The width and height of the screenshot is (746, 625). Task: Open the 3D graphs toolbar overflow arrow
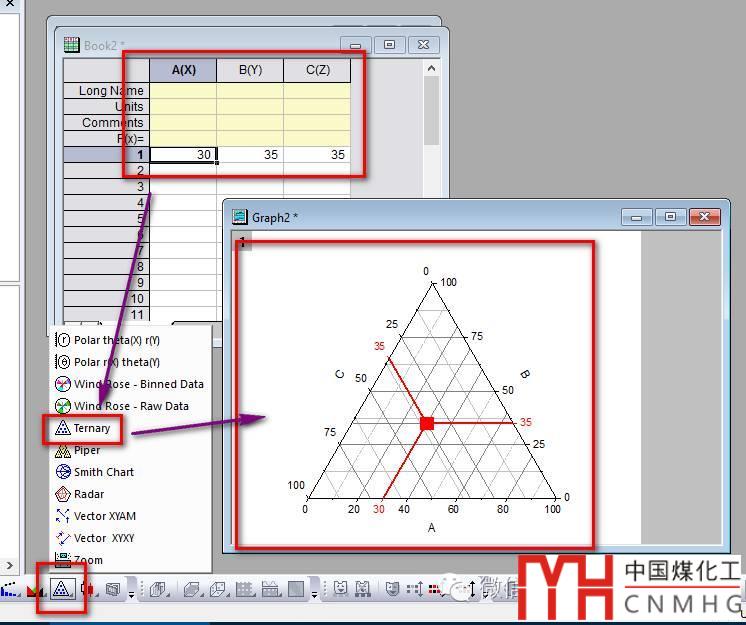click(314, 594)
